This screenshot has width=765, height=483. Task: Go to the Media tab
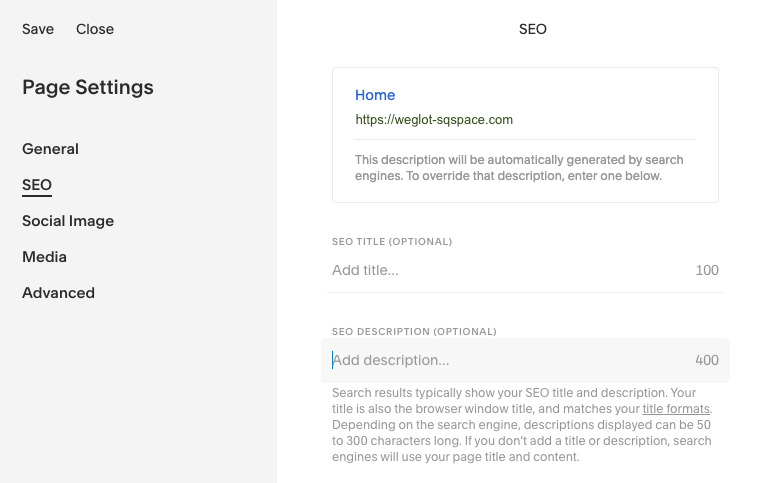(44, 257)
